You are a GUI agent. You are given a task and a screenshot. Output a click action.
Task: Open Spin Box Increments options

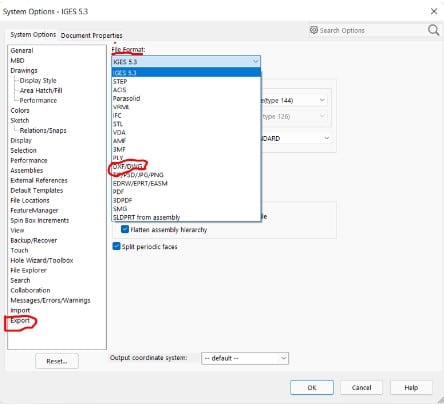pos(39,221)
